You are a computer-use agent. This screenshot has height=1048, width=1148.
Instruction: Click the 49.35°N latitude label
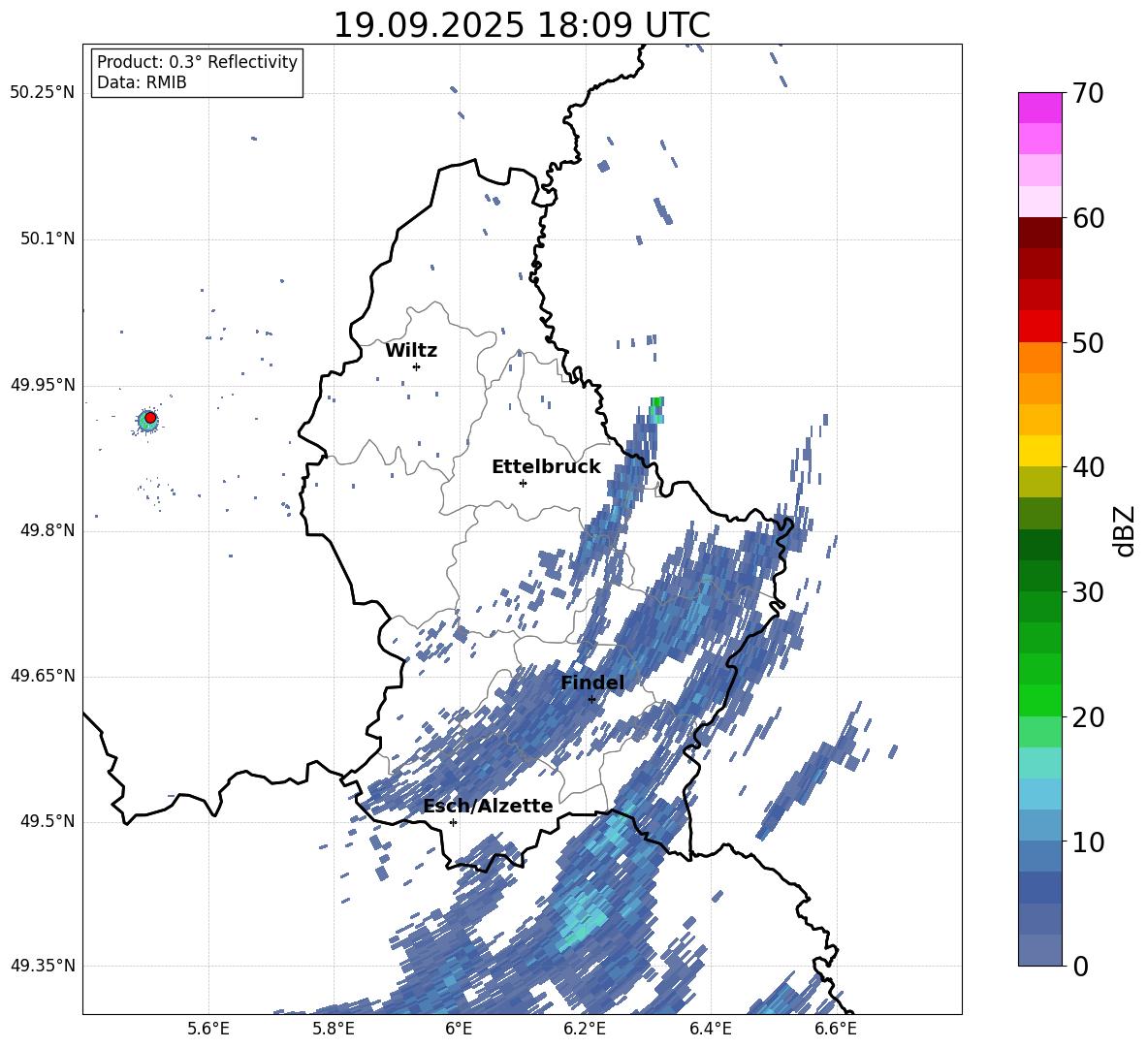tap(43, 966)
